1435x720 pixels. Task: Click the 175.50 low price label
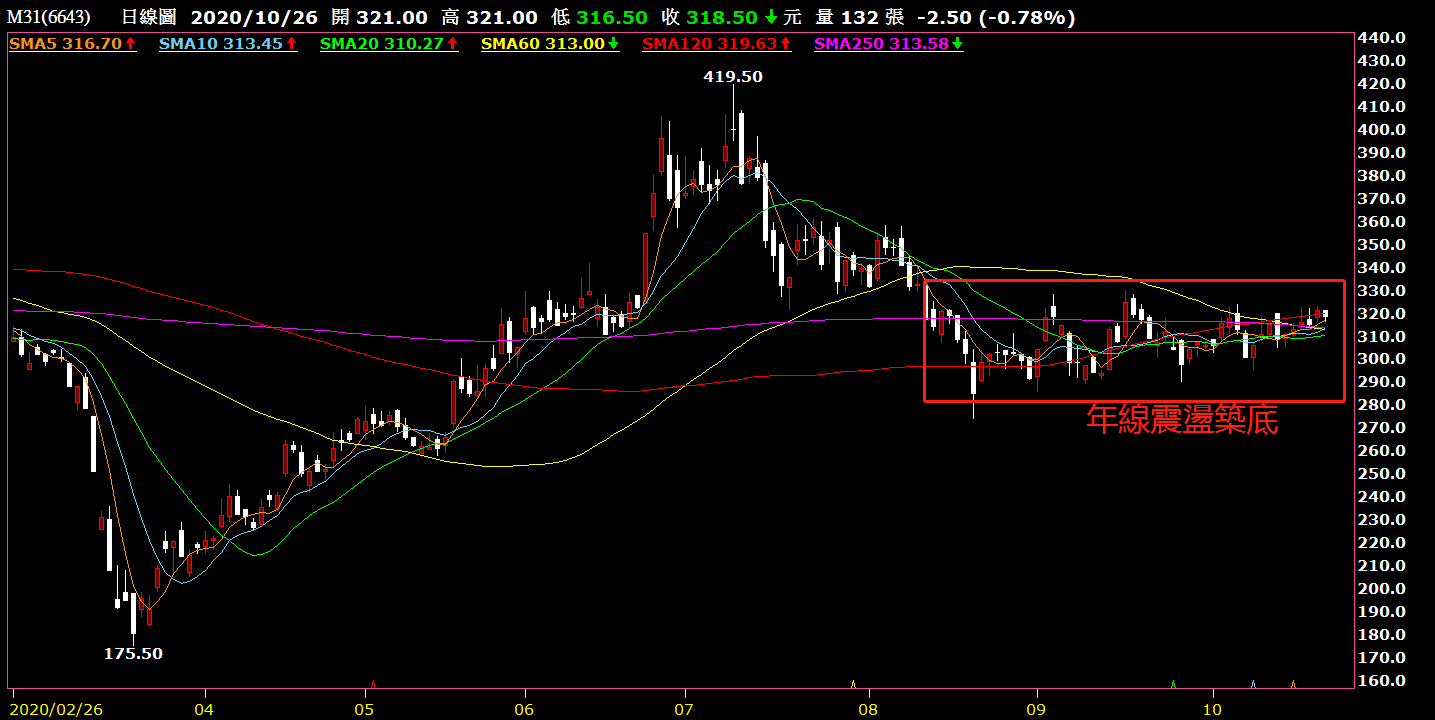[133, 654]
